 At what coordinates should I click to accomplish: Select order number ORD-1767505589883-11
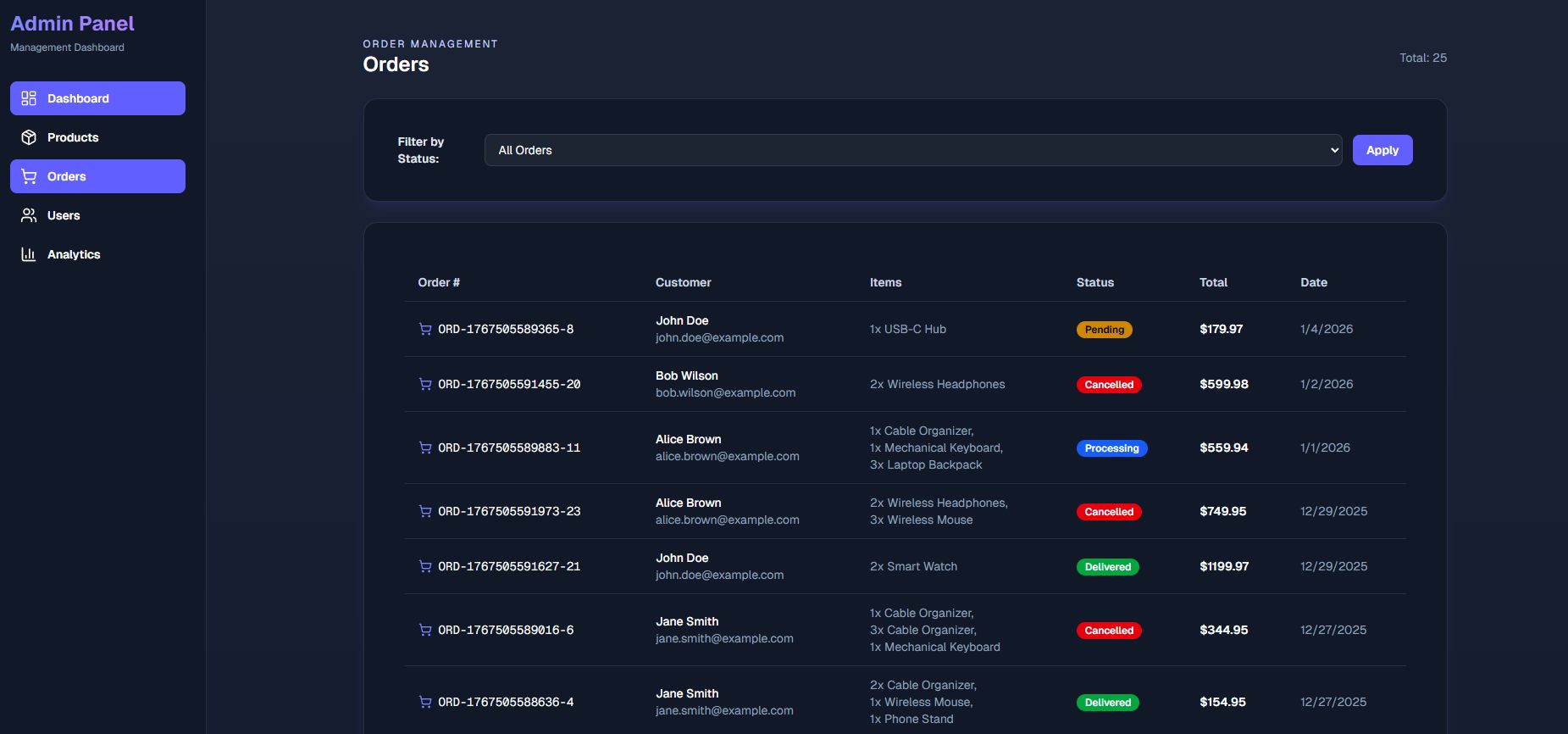[x=509, y=448]
